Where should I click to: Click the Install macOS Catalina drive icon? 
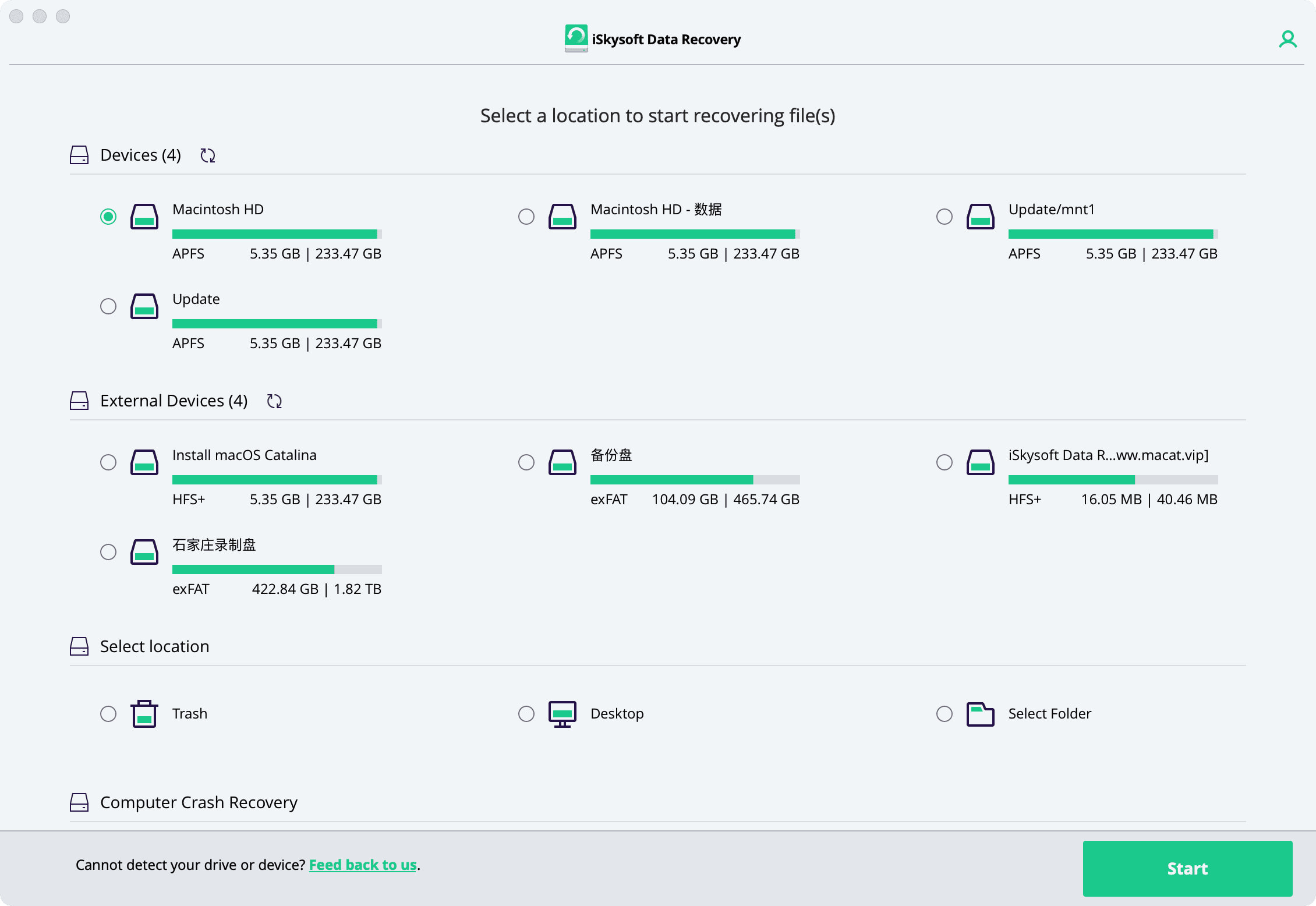coord(144,462)
